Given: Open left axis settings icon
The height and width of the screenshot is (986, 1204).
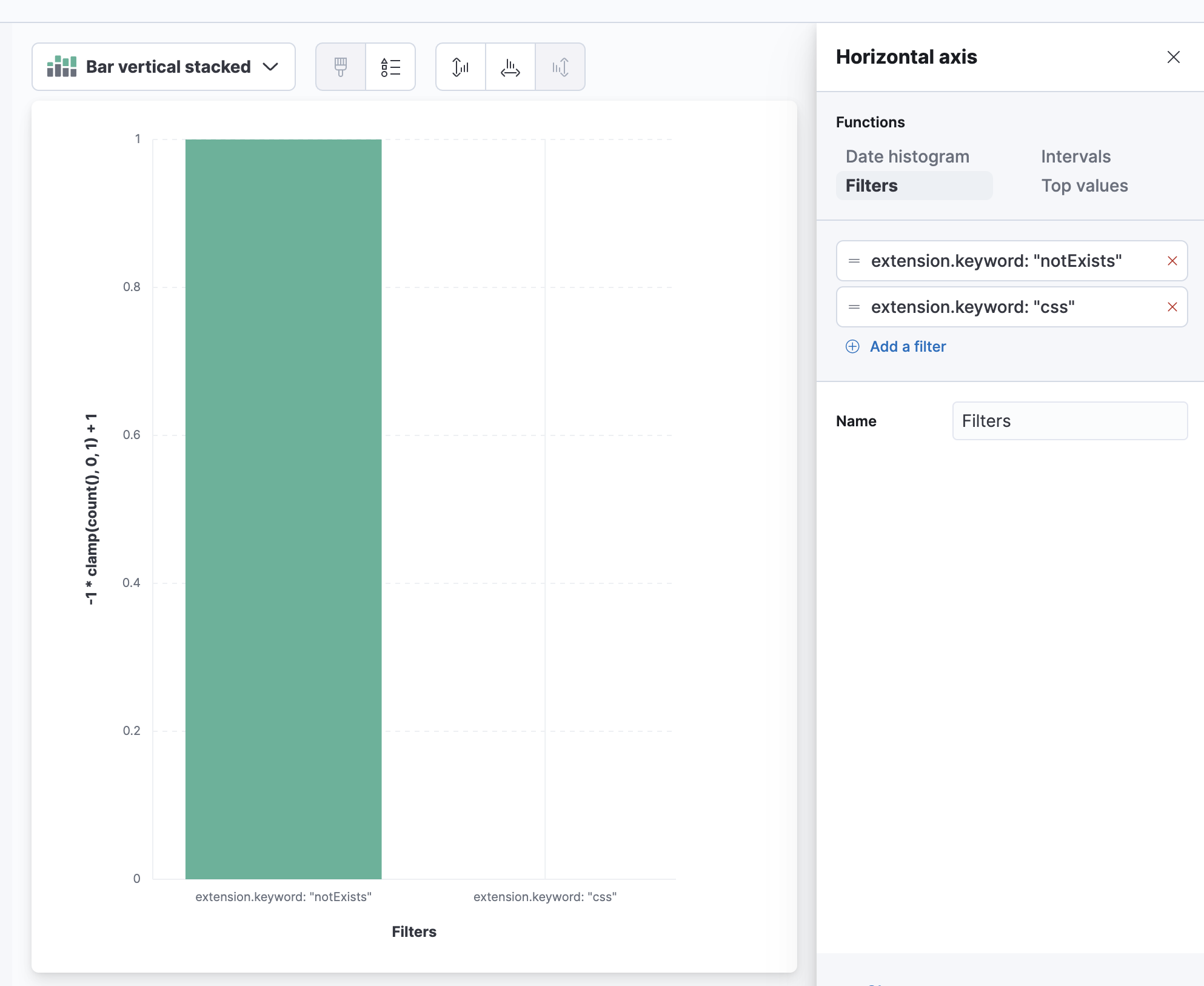Looking at the screenshot, I should (461, 67).
